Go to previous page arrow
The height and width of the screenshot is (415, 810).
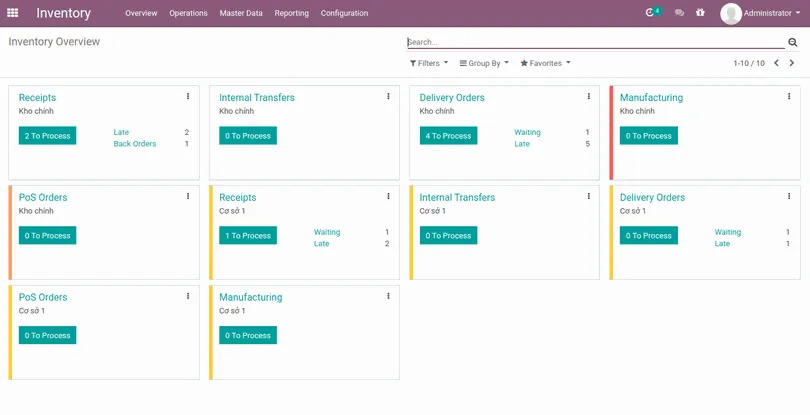(776, 63)
